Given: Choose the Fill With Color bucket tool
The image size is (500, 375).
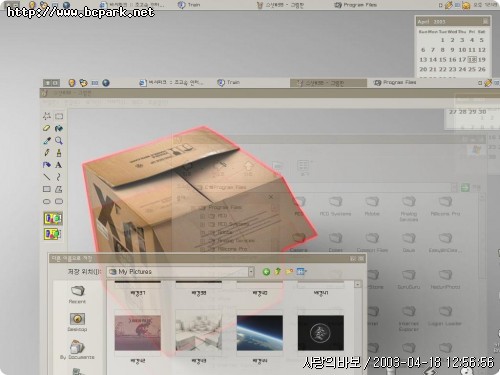Looking at the screenshot, I should tap(59, 128).
